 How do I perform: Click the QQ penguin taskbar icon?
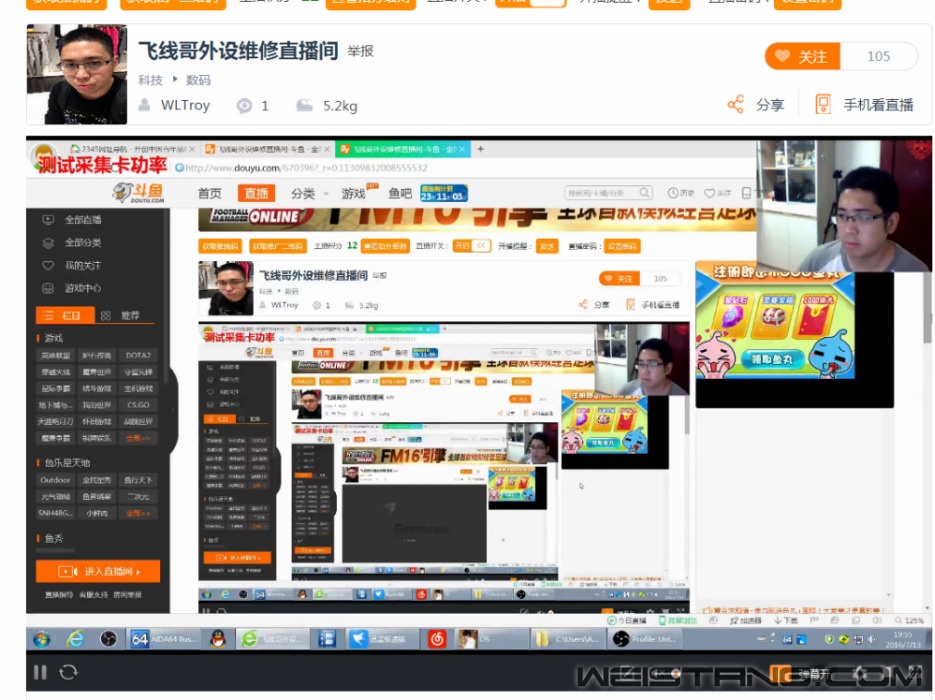coord(217,639)
